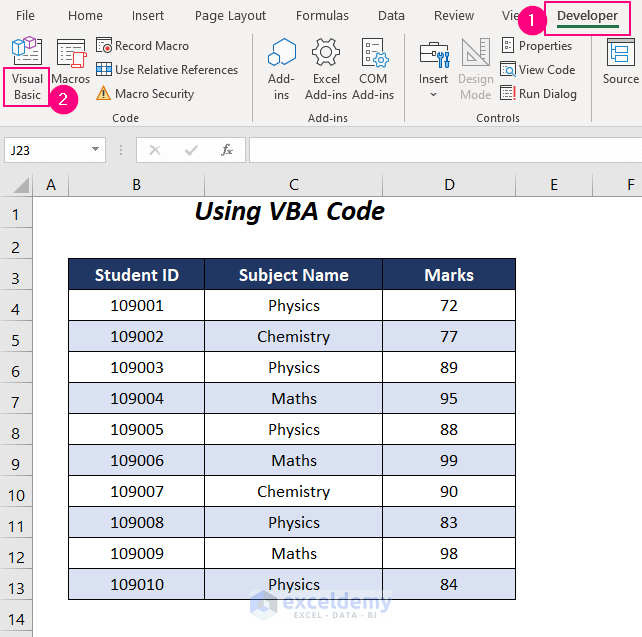642x637 pixels.
Task: Select row 1 header
Action: (x=16, y=213)
